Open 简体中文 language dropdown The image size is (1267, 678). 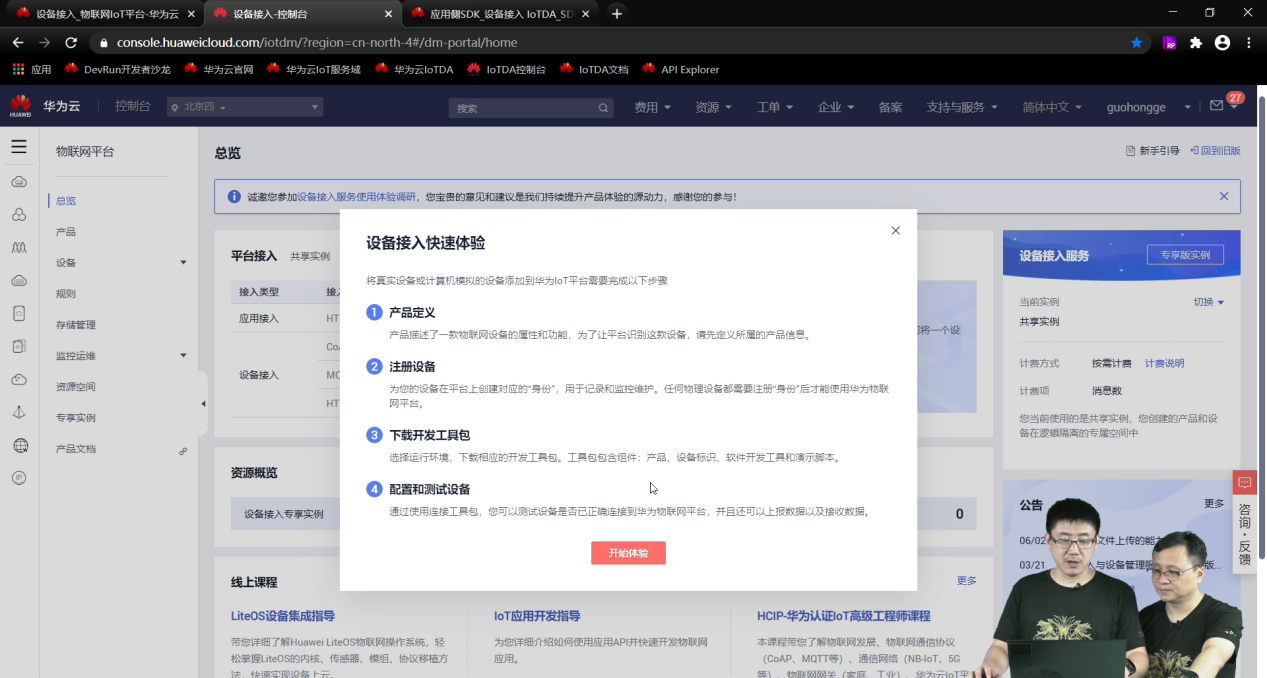pos(1053,107)
